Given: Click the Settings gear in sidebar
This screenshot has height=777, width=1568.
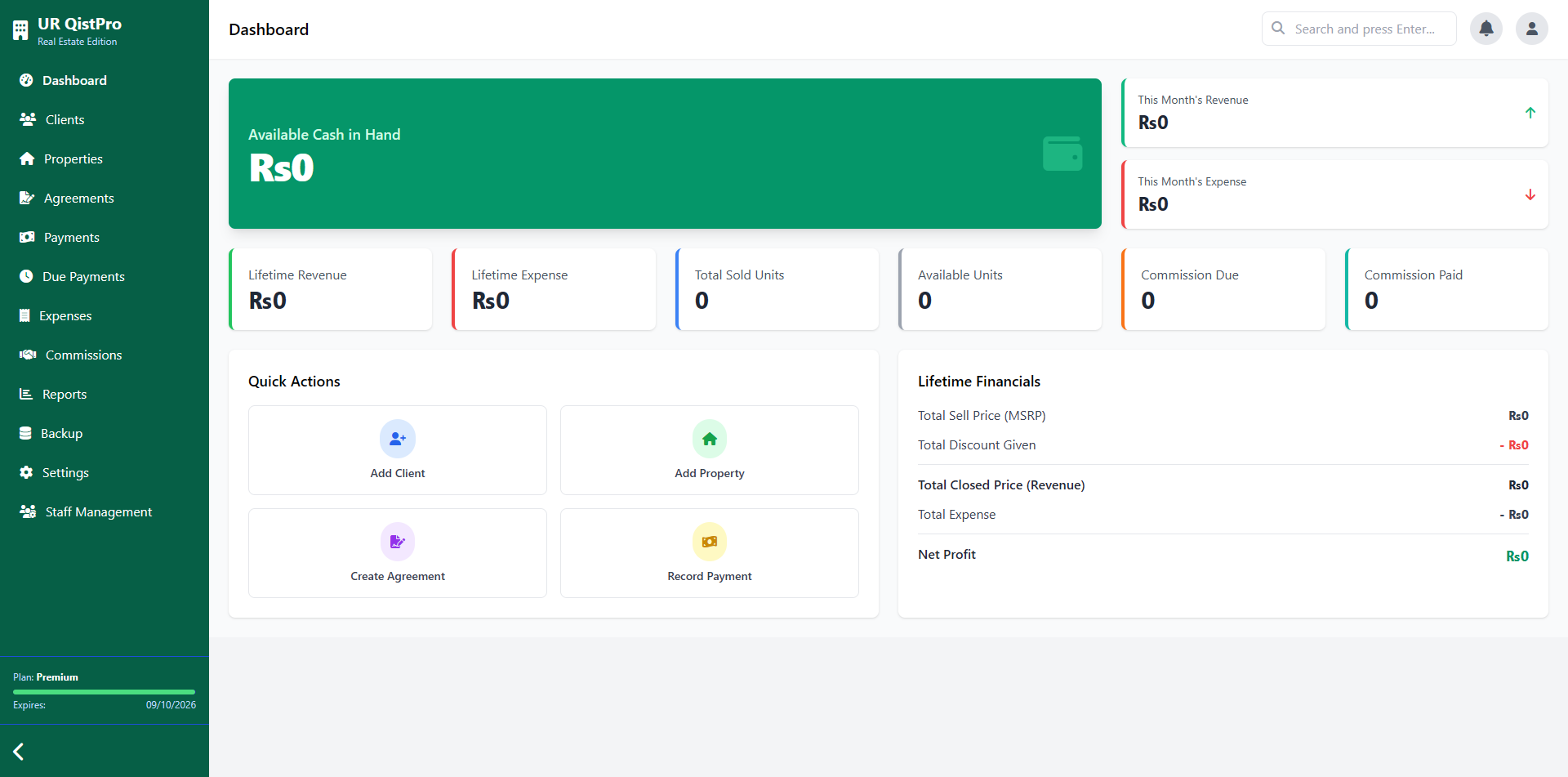Looking at the screenshot, I should click(28, 472).
